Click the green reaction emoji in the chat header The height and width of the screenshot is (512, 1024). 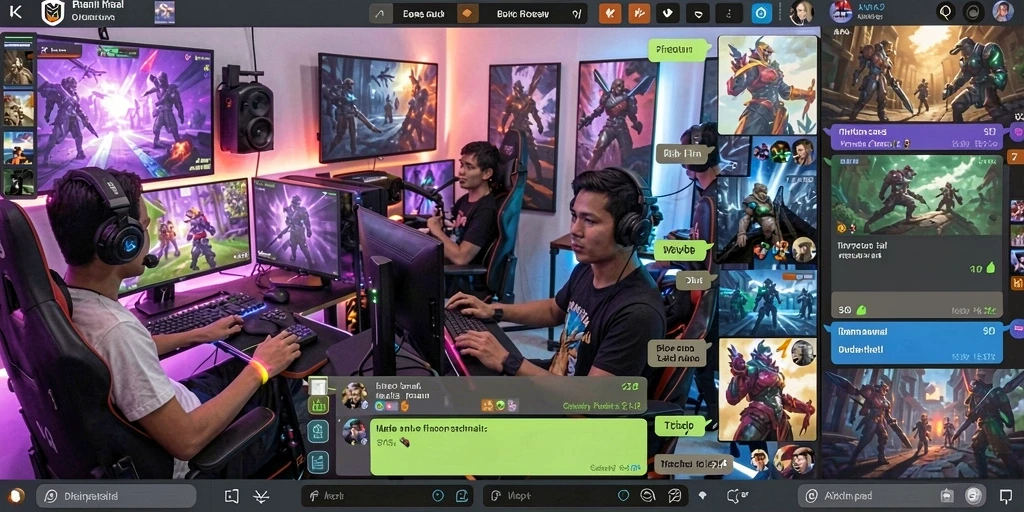[500, 406]
